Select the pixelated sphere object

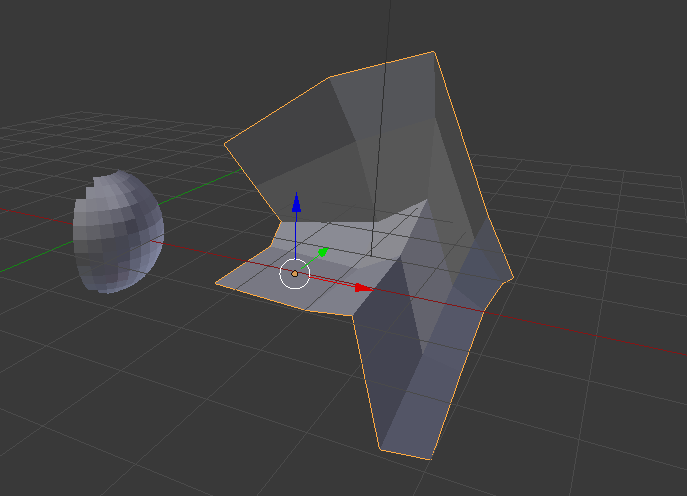click(x=118, y=231)
